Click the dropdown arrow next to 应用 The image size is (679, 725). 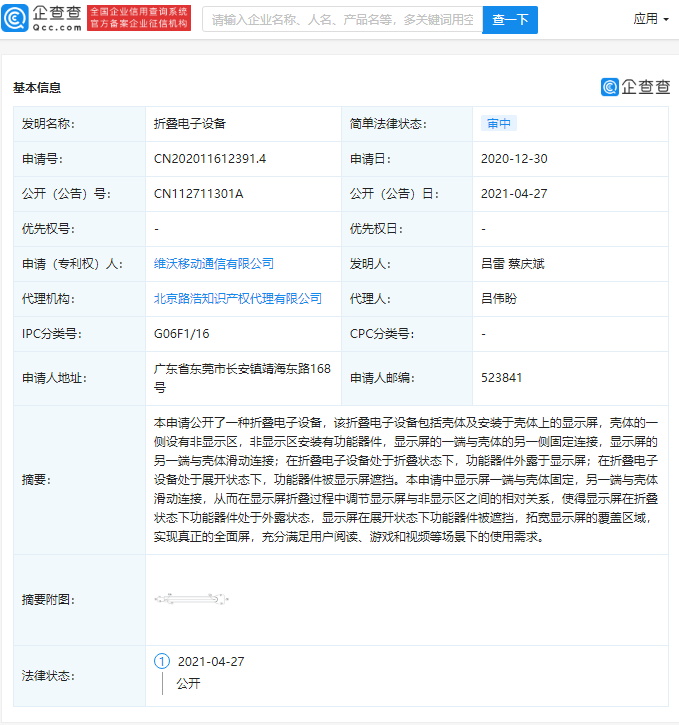(x=666, y=20)
